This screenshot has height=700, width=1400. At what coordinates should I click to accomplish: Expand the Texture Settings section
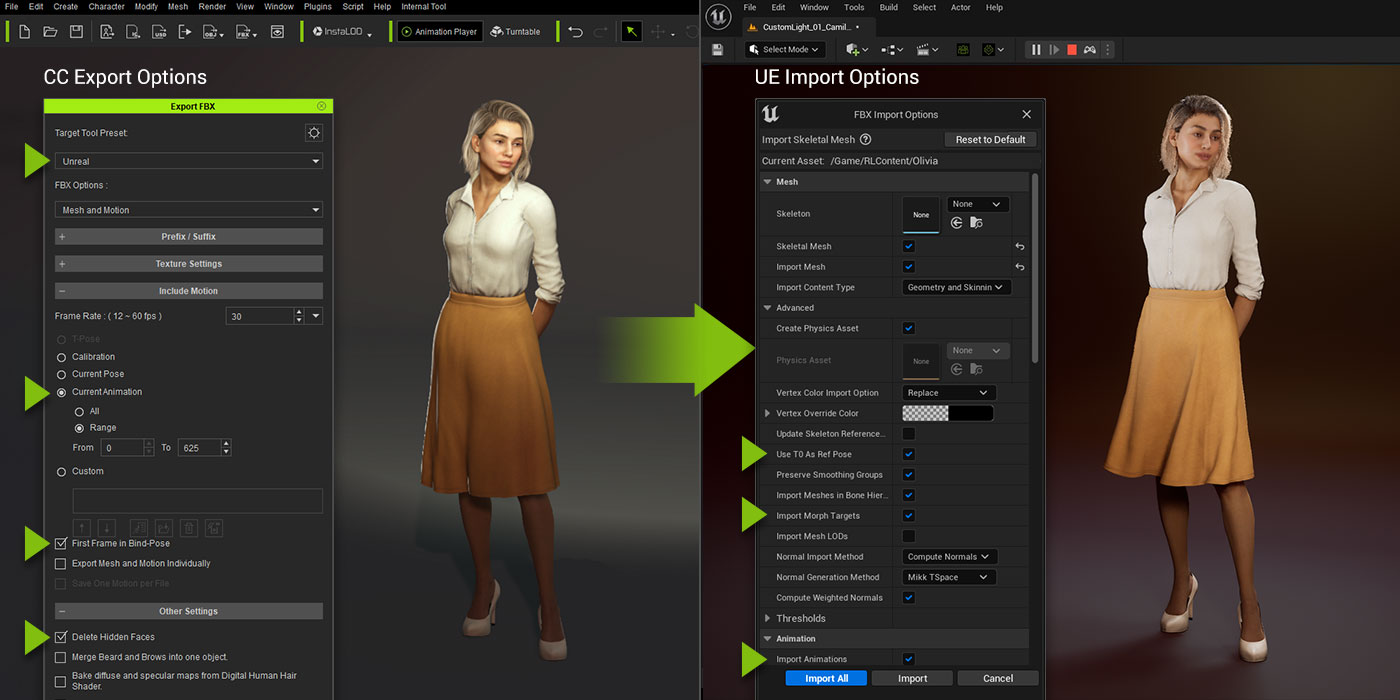[x=189, y=264]
